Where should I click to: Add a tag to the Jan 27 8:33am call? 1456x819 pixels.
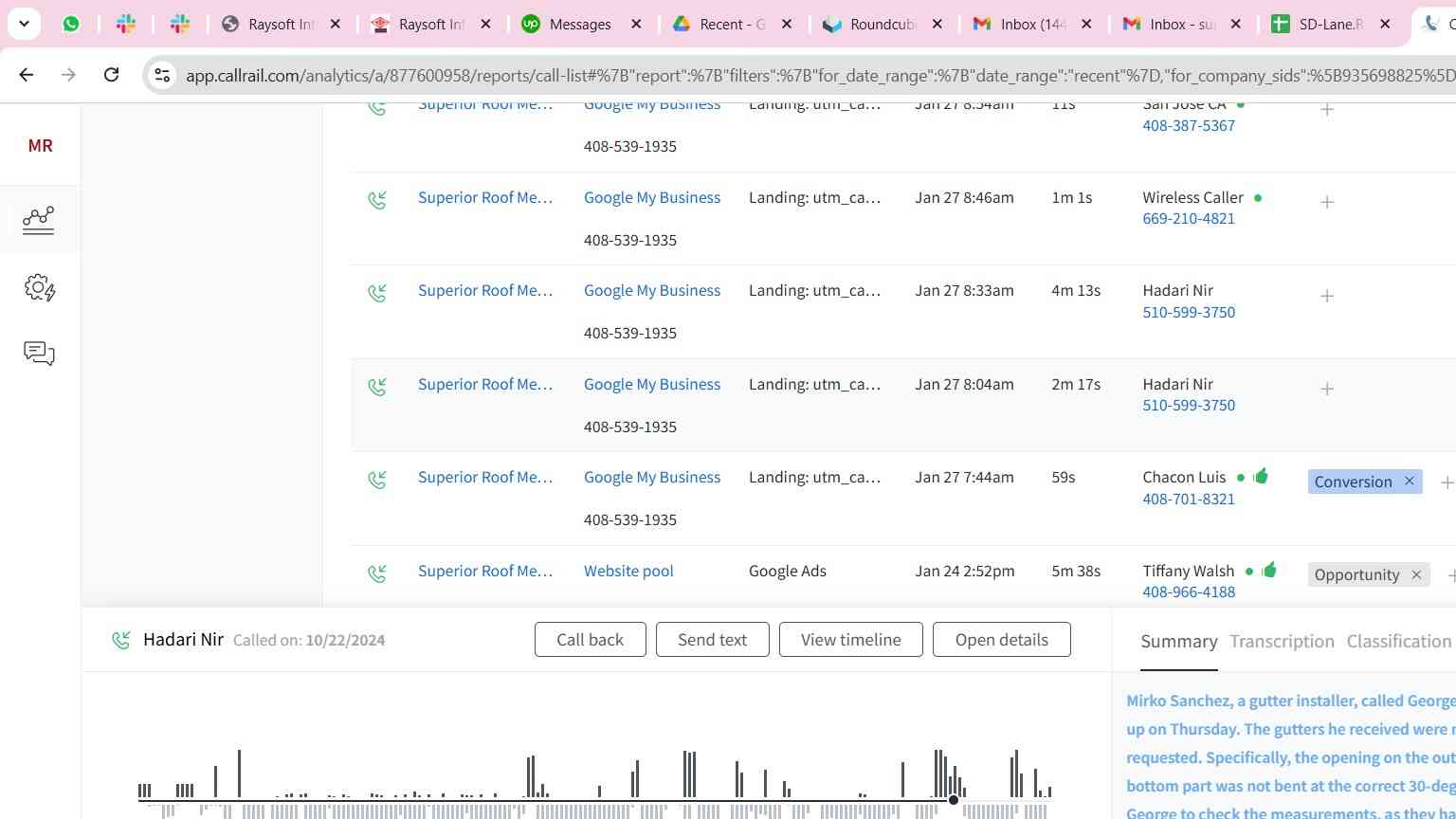click(1327, 296)
